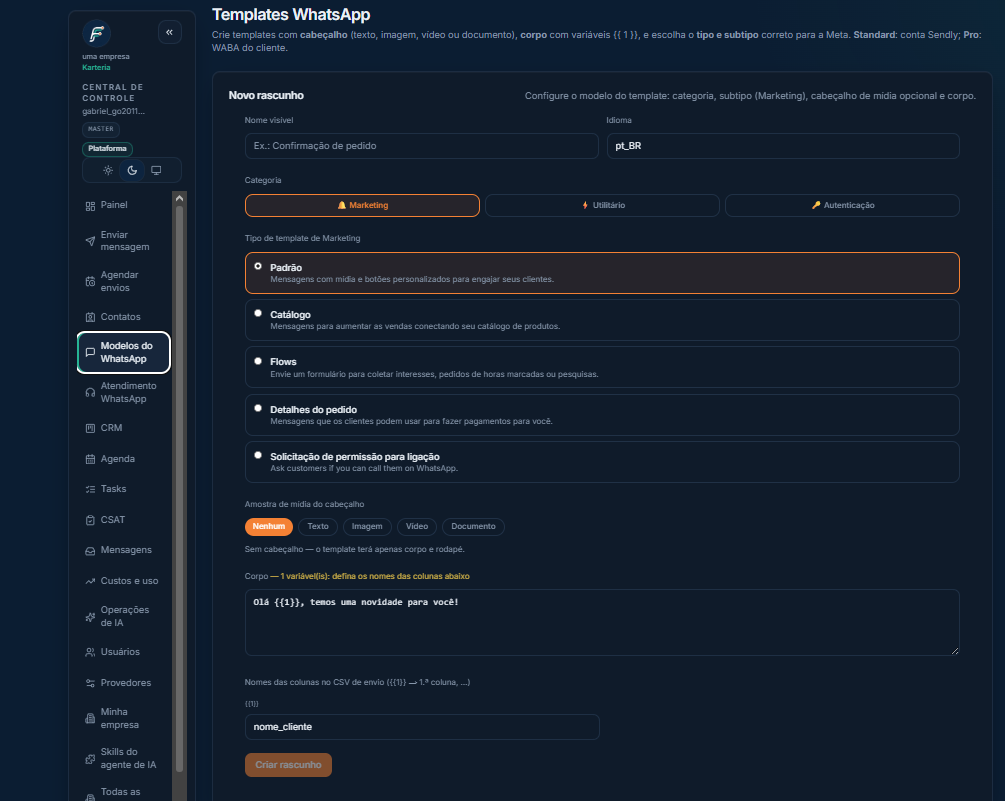Click the Atendimento WhatsApp headset icon

pos(90,393)
